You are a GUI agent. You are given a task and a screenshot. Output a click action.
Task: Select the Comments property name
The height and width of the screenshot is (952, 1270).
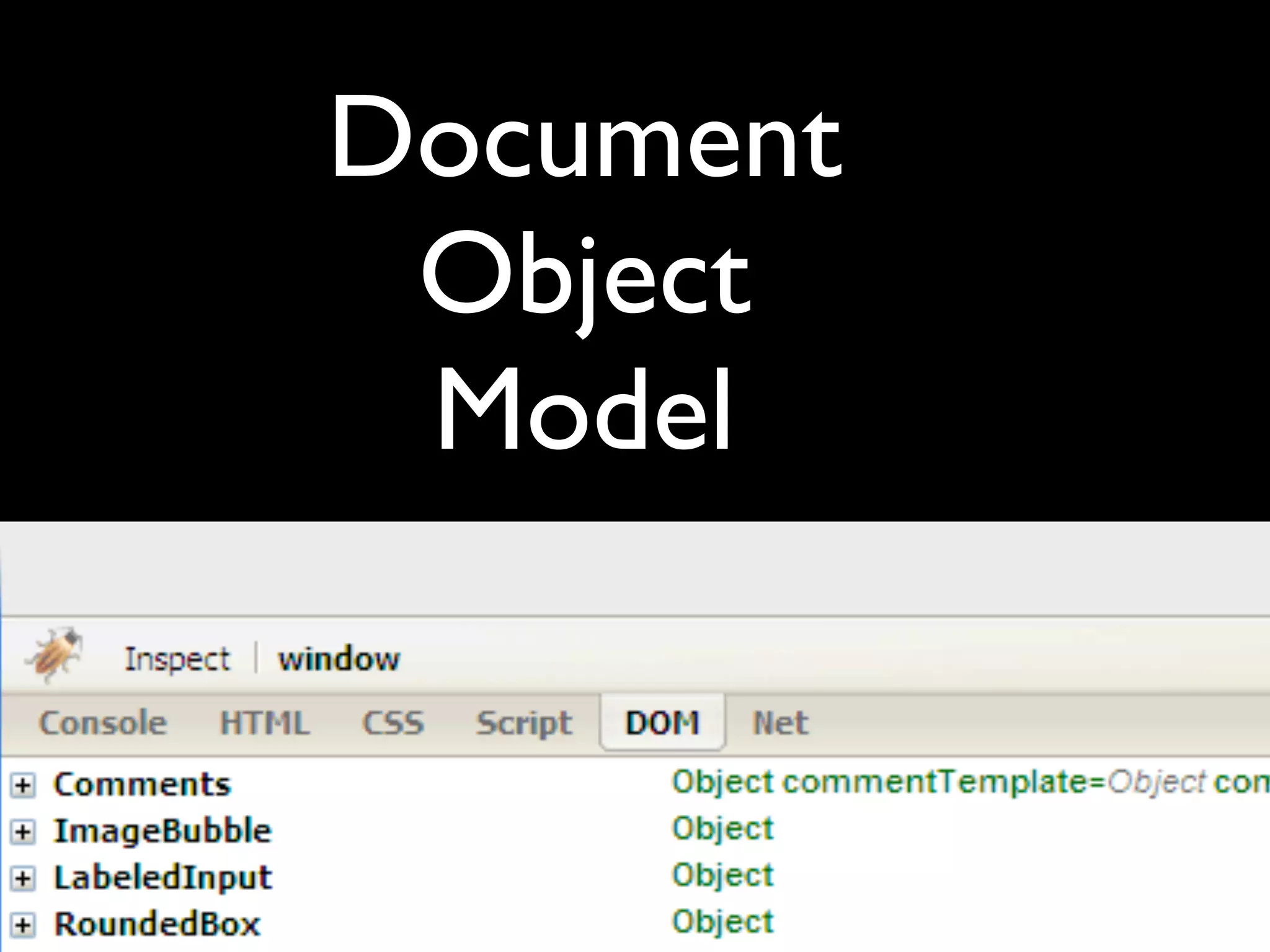coord(143,784)
